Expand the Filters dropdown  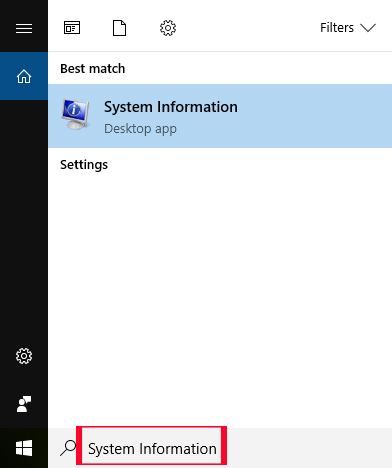pos(348,28)
